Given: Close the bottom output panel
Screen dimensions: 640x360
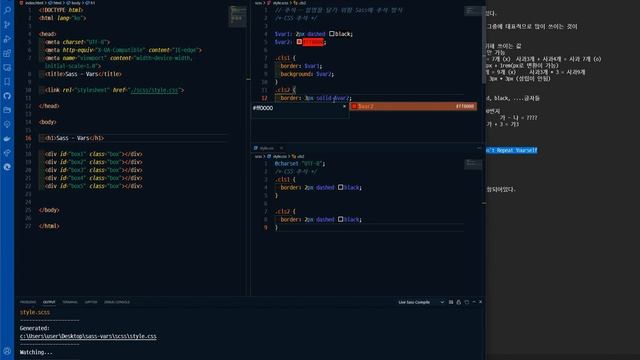Looking at the screenshot, I should (480, 302).
